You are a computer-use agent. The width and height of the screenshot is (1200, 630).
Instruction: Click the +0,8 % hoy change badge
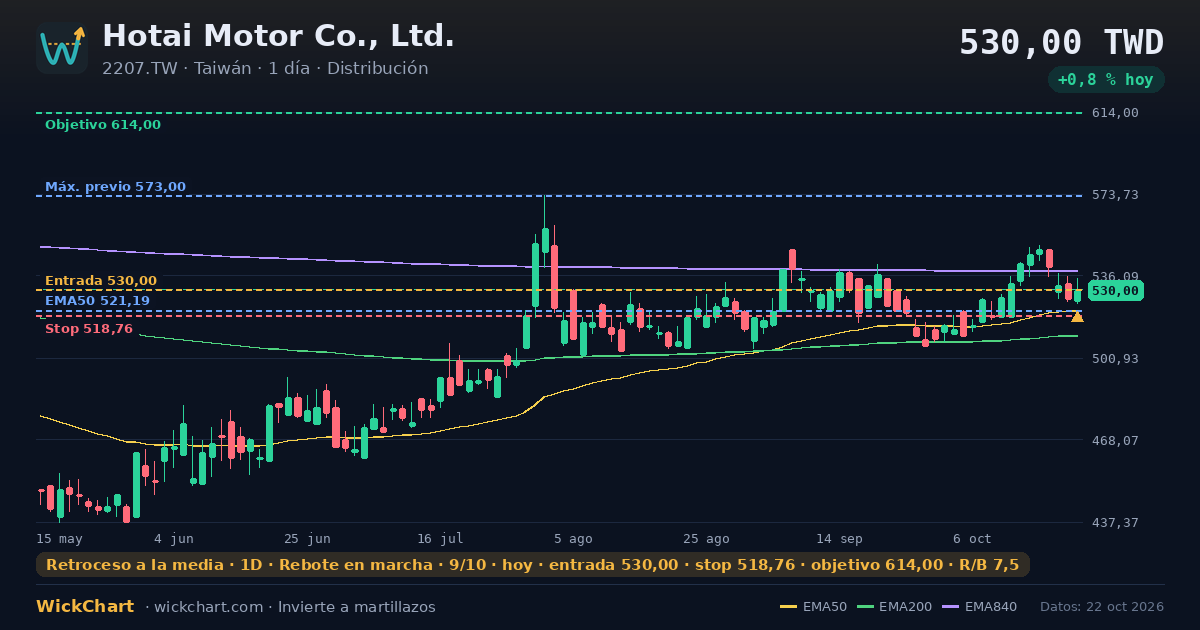coord(1105,80)
